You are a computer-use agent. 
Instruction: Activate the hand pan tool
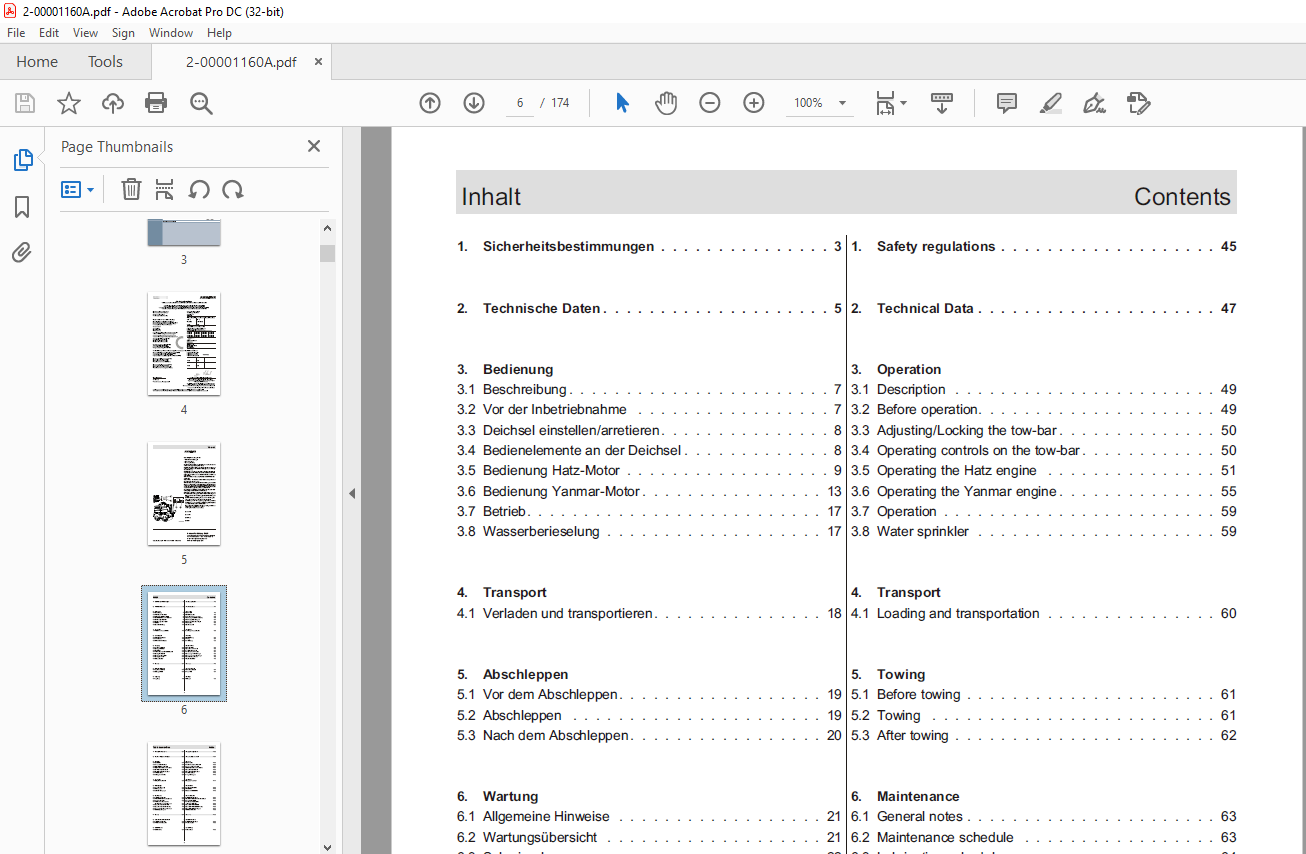(666, 103)
